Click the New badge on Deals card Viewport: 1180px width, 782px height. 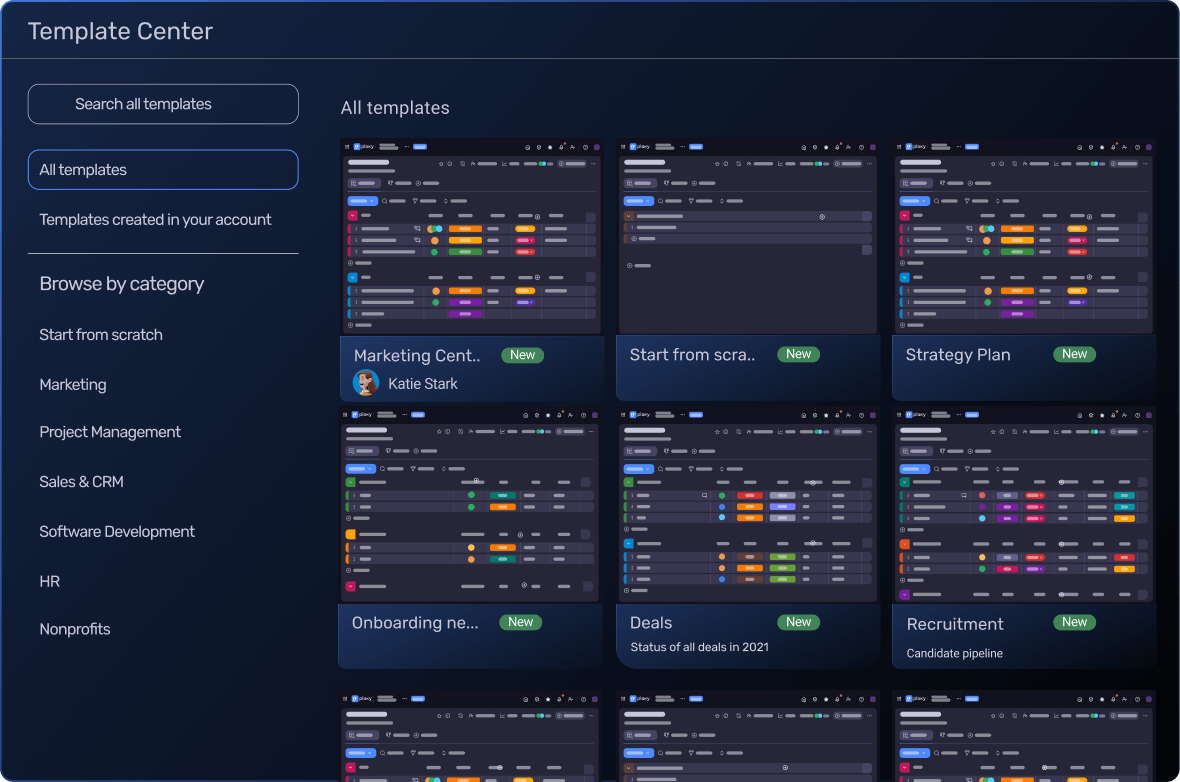click(x=798, y=622)
